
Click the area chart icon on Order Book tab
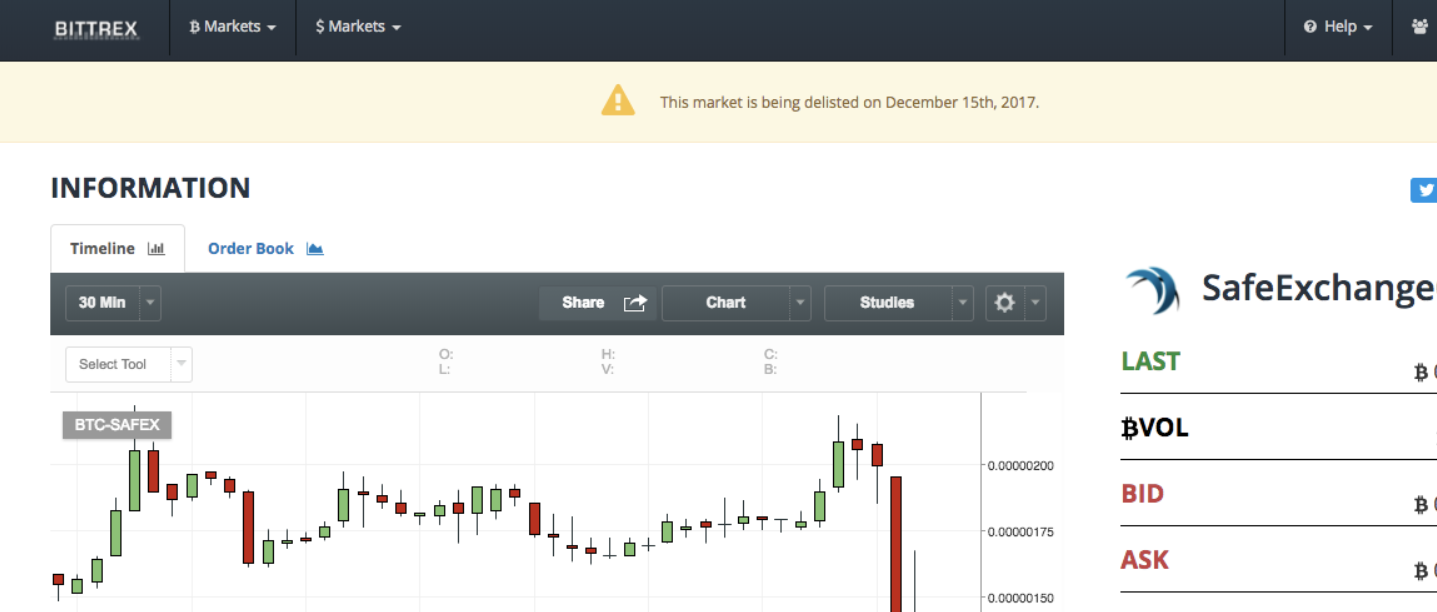coord(315,249)
